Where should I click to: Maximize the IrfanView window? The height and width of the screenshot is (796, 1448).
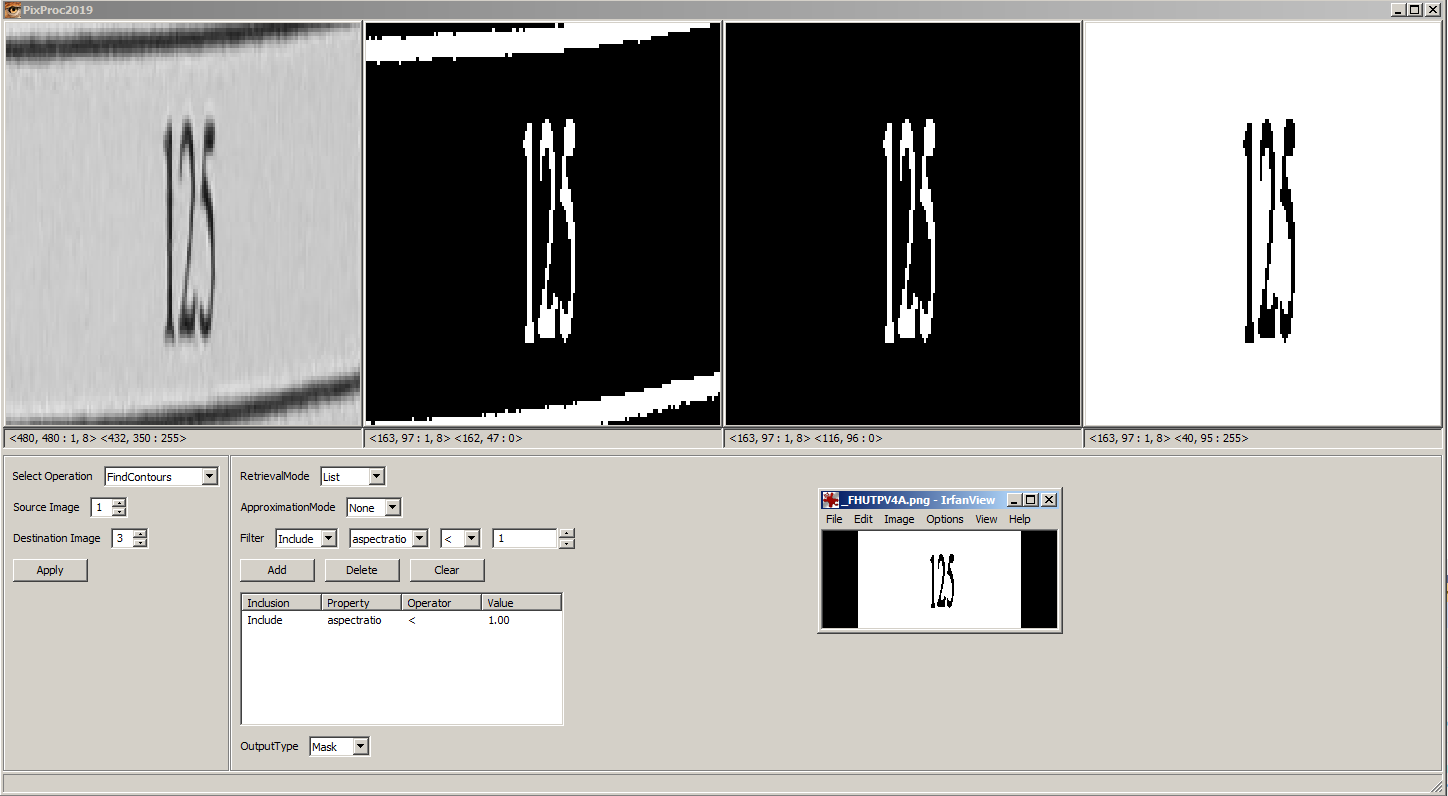click(x=1031, y=499)
